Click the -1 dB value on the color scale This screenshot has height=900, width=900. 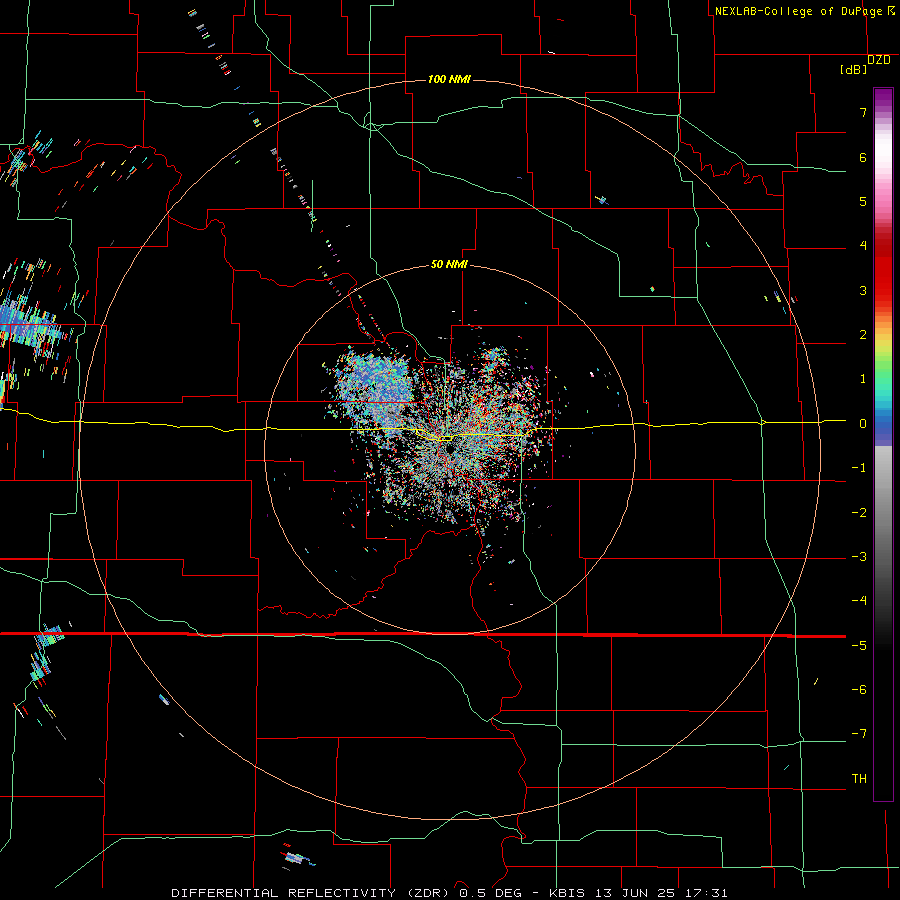(859, 468)
